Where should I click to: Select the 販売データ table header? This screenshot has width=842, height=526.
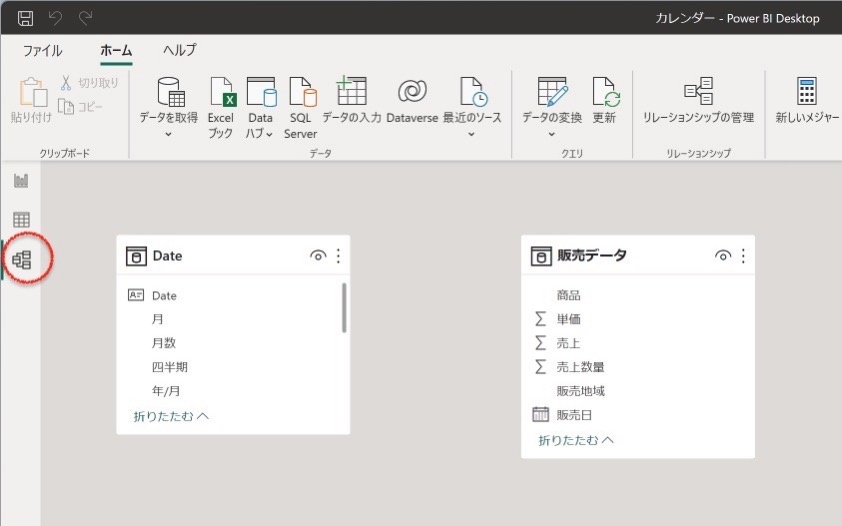click(638, 255)
